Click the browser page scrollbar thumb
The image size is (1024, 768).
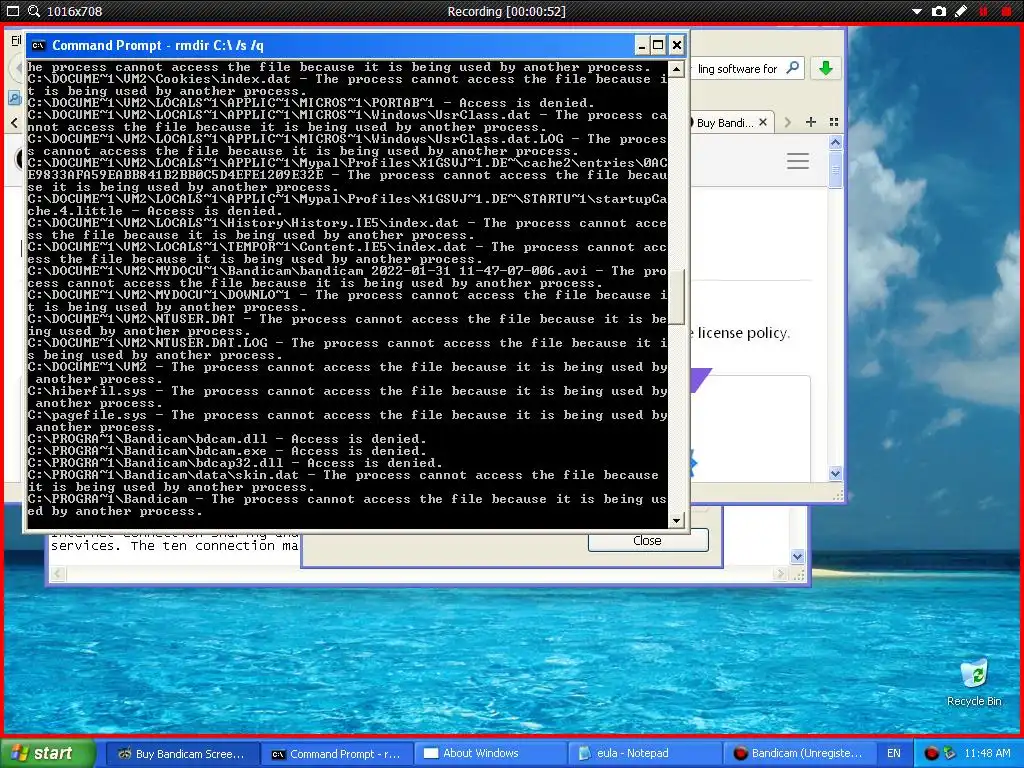tap(835, 170)
